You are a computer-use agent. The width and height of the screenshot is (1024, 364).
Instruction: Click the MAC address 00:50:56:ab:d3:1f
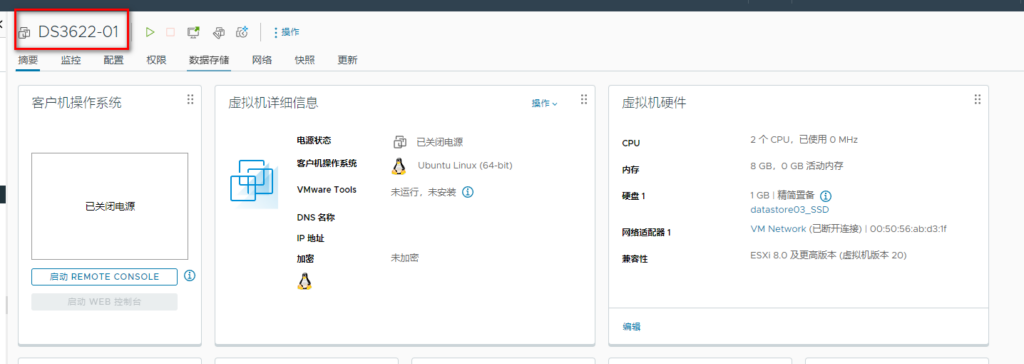(908, 229)
